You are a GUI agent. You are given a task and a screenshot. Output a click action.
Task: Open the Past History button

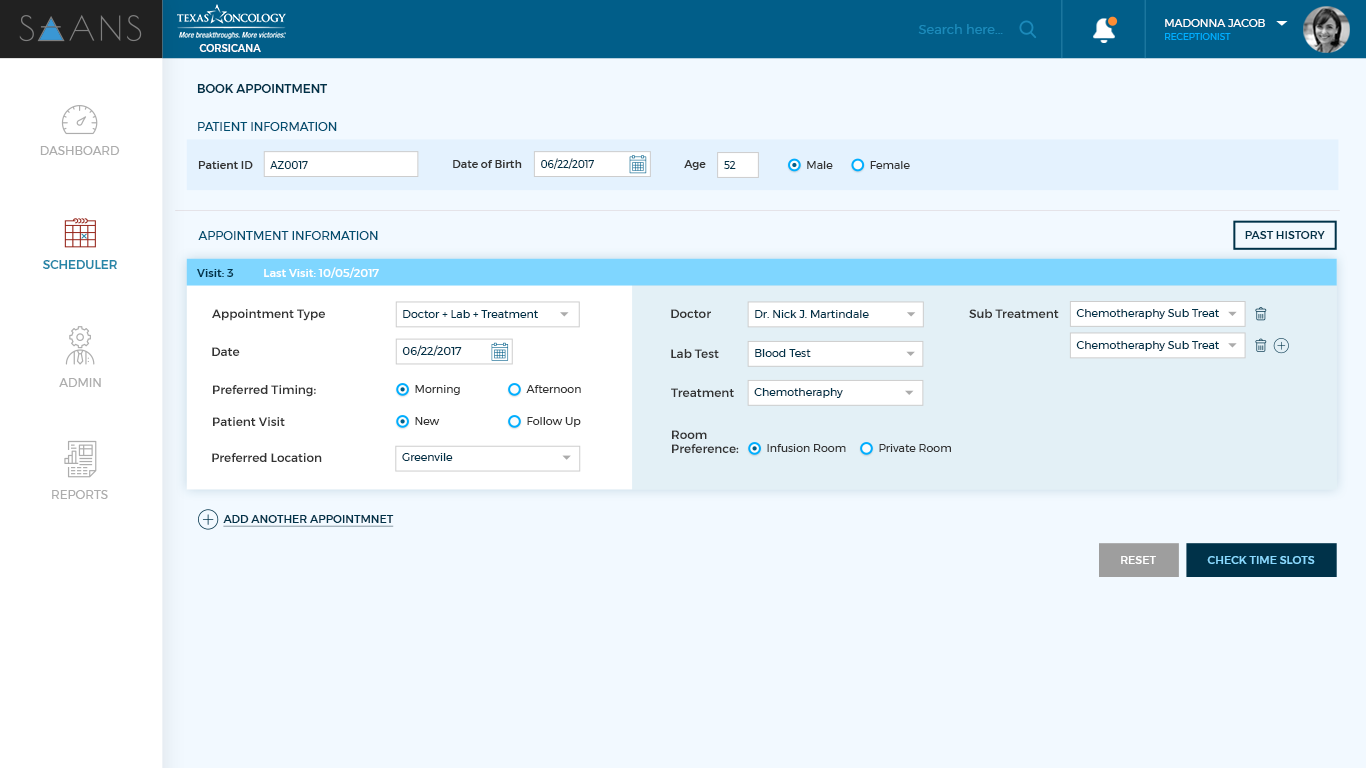1284,235
